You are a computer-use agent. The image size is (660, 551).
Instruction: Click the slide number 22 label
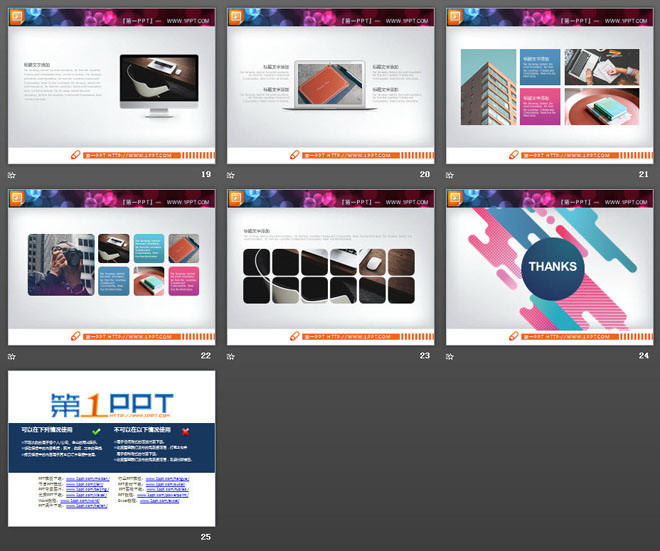coord(205,356)
